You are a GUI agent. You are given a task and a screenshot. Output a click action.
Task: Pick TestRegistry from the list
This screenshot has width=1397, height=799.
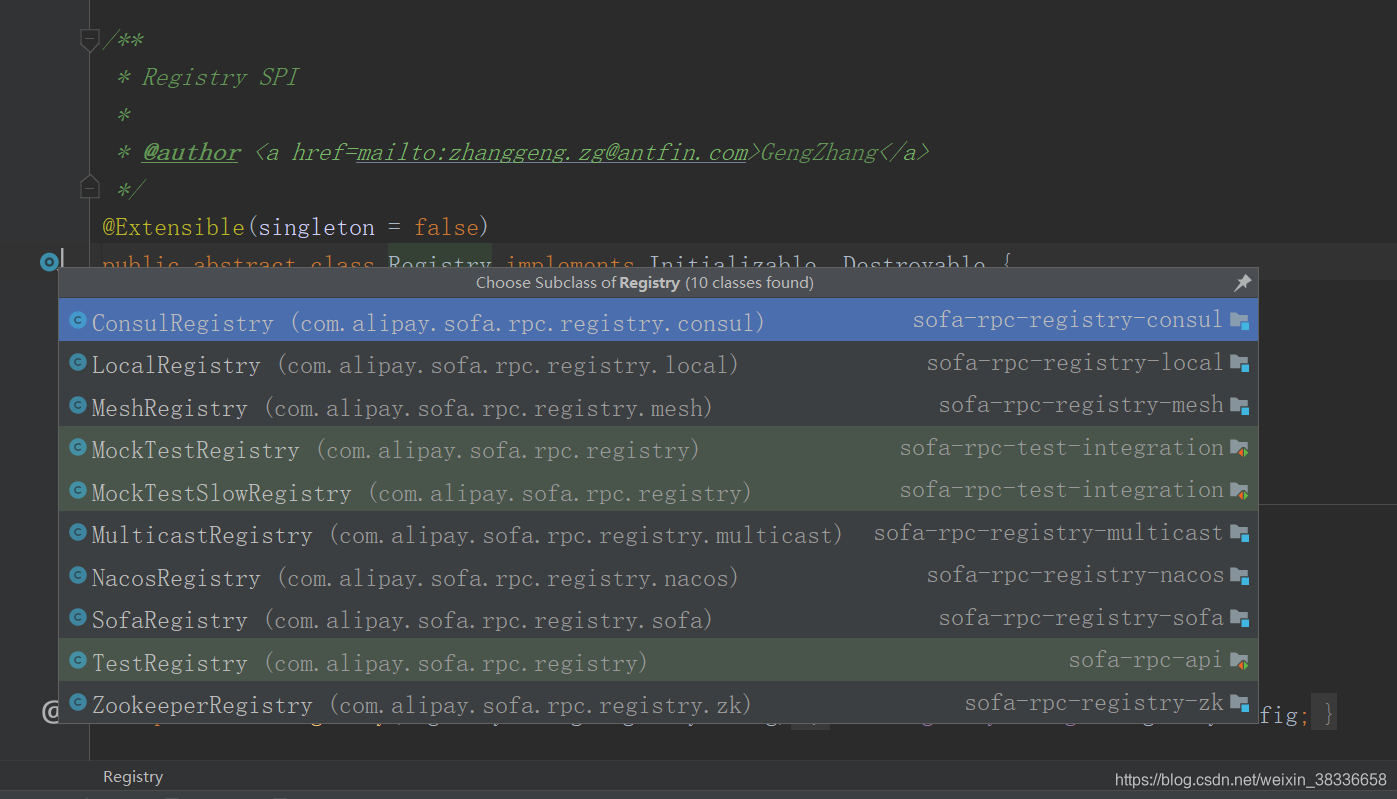[658, 661]
